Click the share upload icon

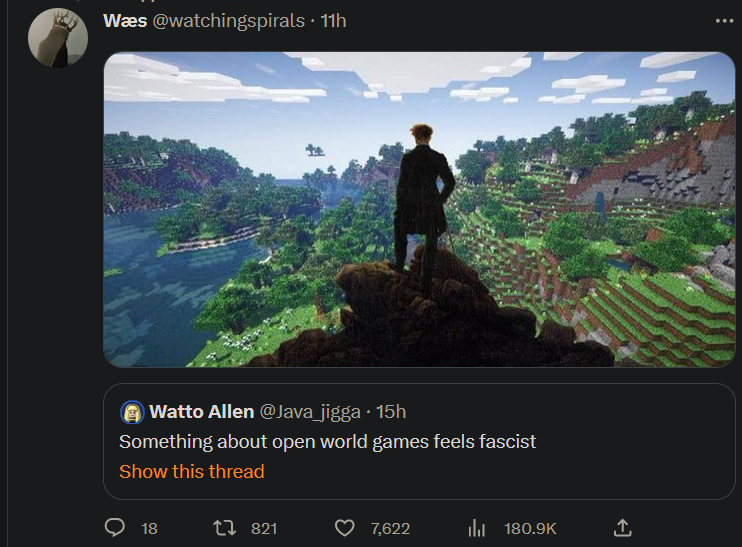(x=621, y=527)
